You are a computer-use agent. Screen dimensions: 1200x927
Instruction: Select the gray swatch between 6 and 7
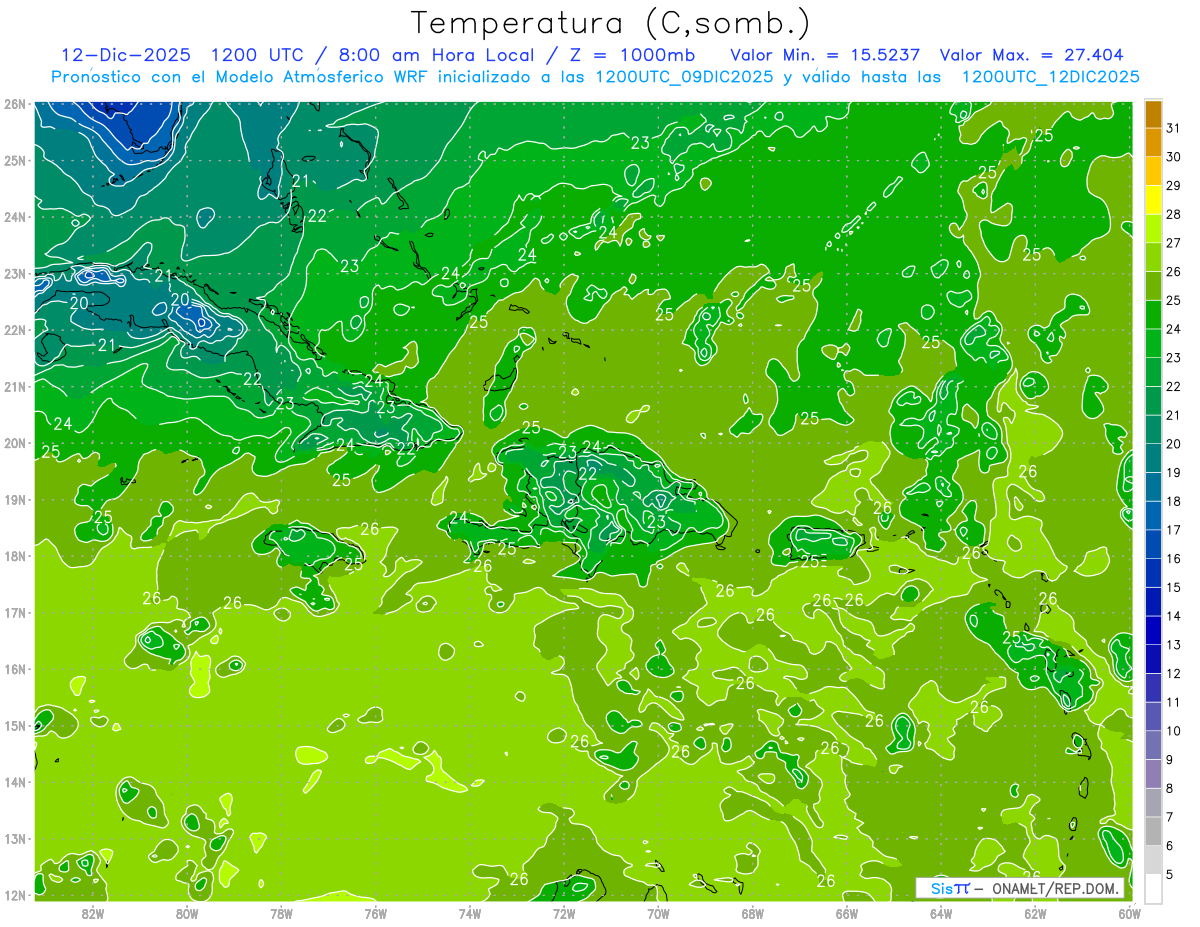point(1153,832)
